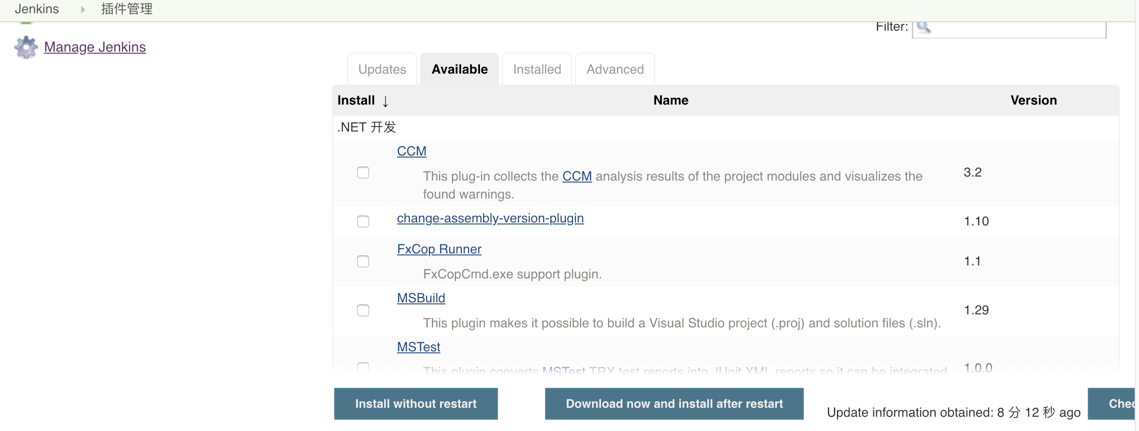Click the magnifier icon in Filter box
Screen dimensions: 1139x431
pyautogui.click(x=924, y=27)
